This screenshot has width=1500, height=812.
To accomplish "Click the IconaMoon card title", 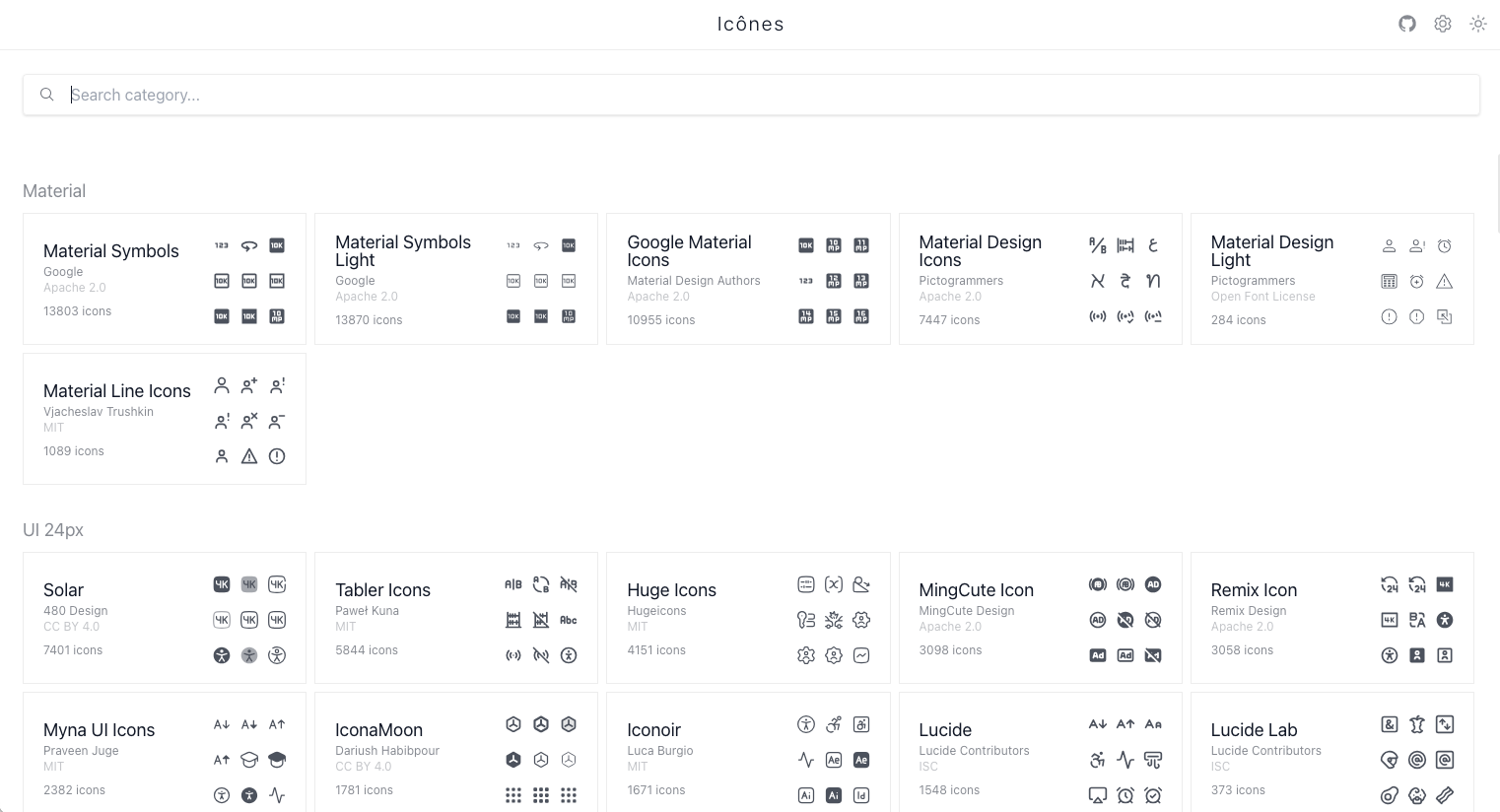I will 378,730.
